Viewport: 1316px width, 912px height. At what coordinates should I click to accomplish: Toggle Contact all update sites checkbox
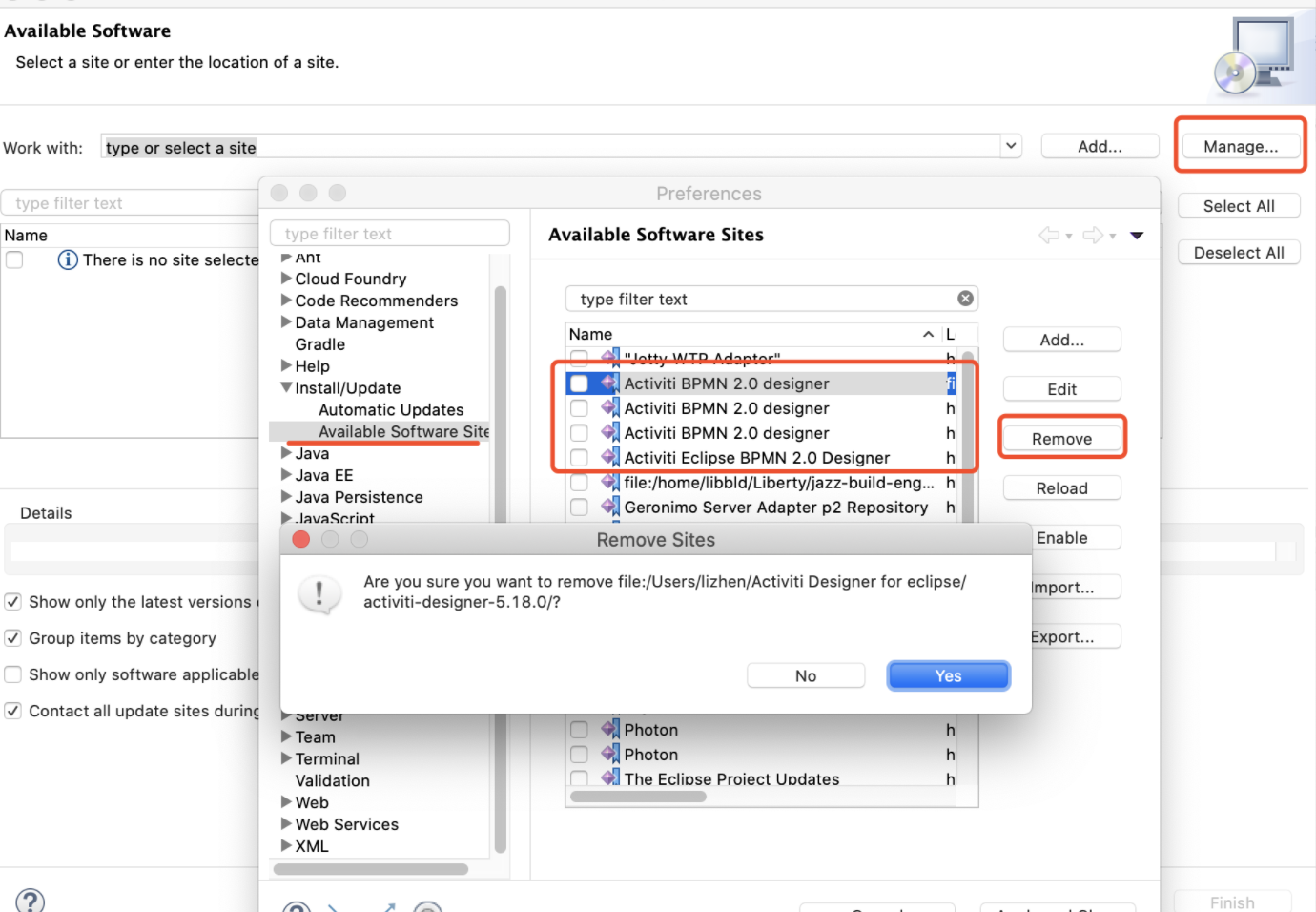(13, 711)
